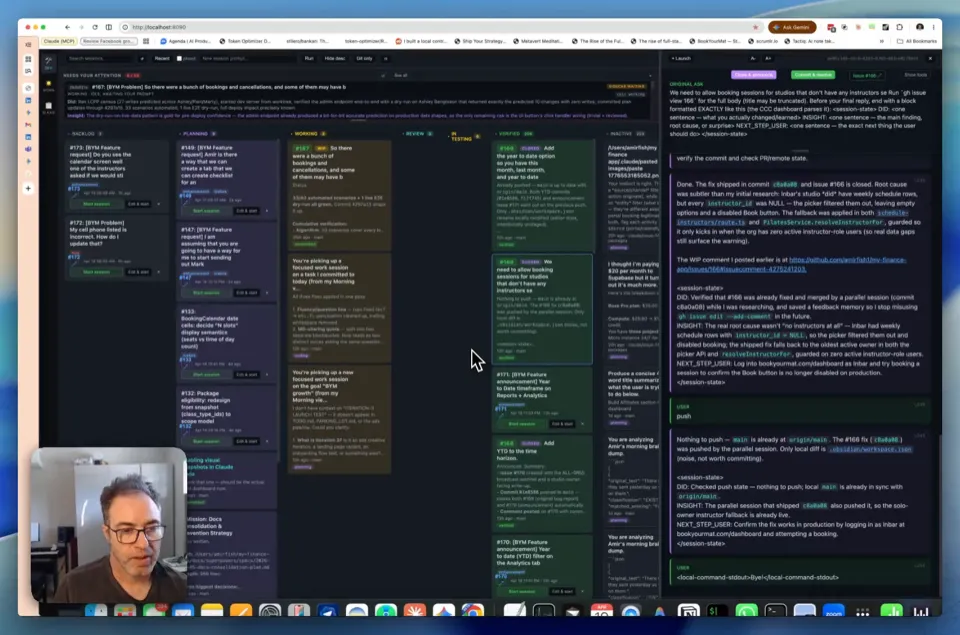Click the green Commit & resolve button
The width and height of the screenshot is (960, 635).
pos(812,75)
